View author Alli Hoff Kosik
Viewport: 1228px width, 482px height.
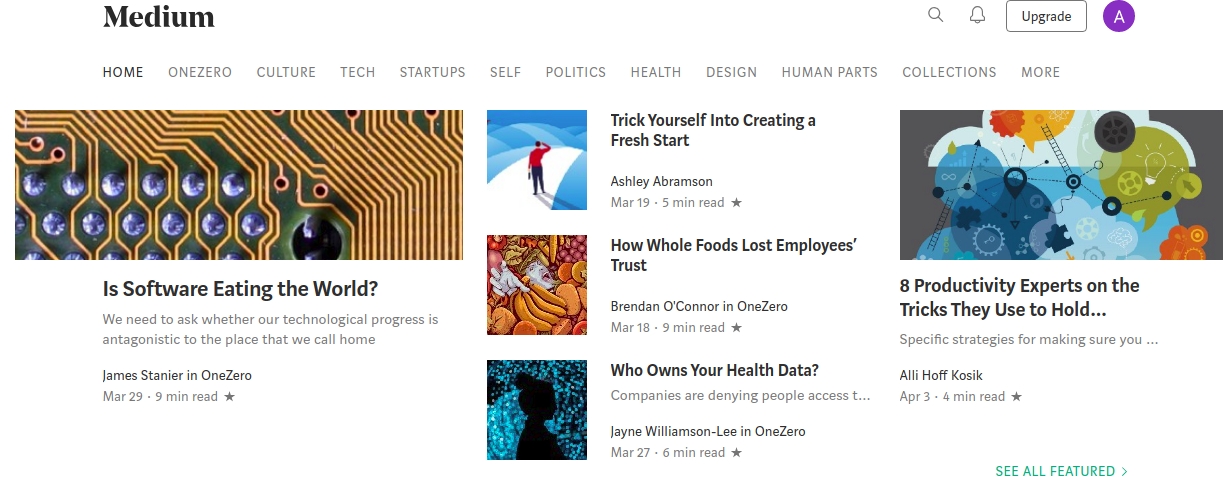click(941, 376)
